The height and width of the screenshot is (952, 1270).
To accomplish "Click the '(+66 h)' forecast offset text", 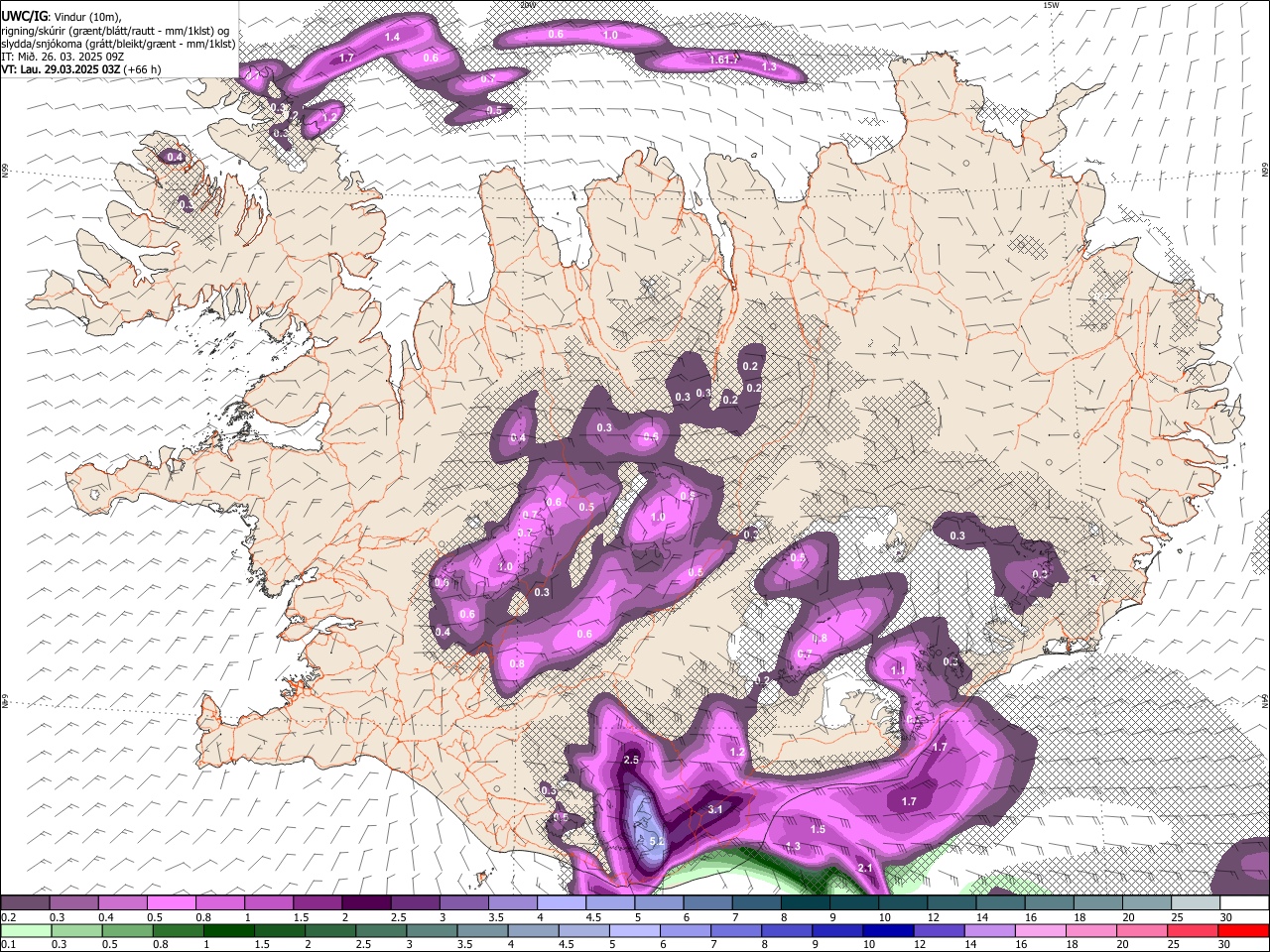I will [x=142, y=69].
